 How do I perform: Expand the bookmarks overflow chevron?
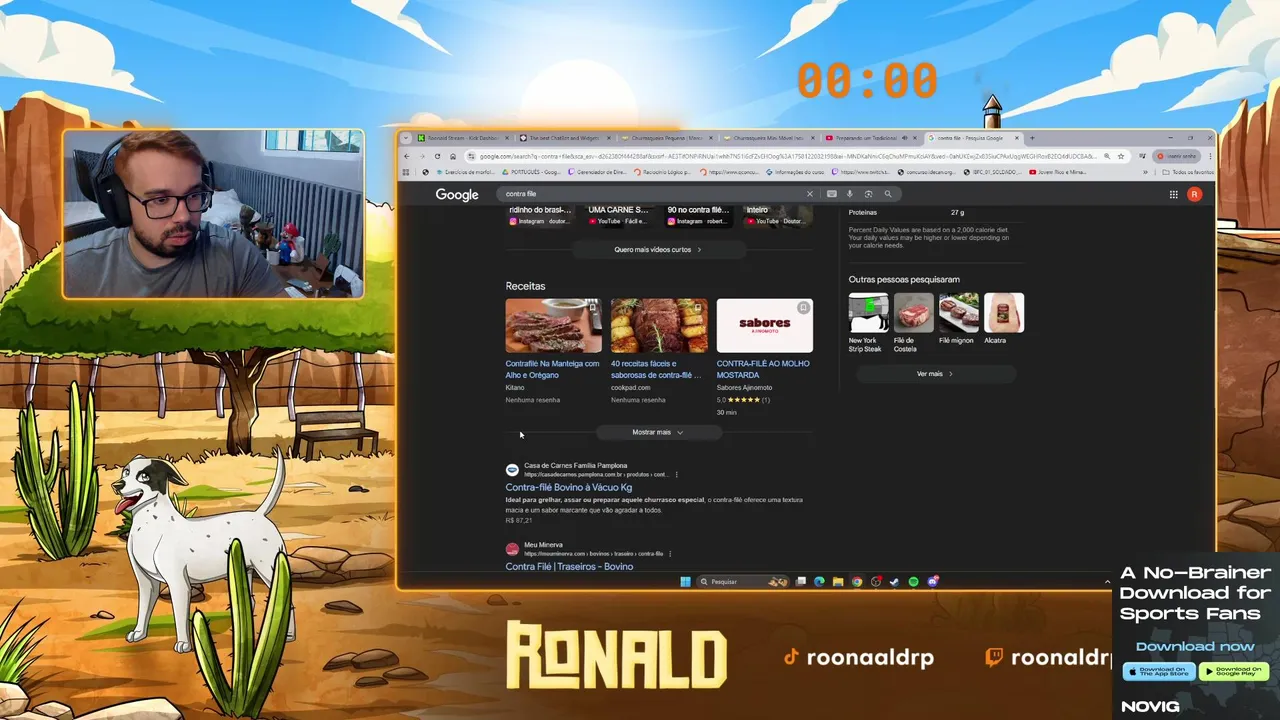click(1145, 172)
